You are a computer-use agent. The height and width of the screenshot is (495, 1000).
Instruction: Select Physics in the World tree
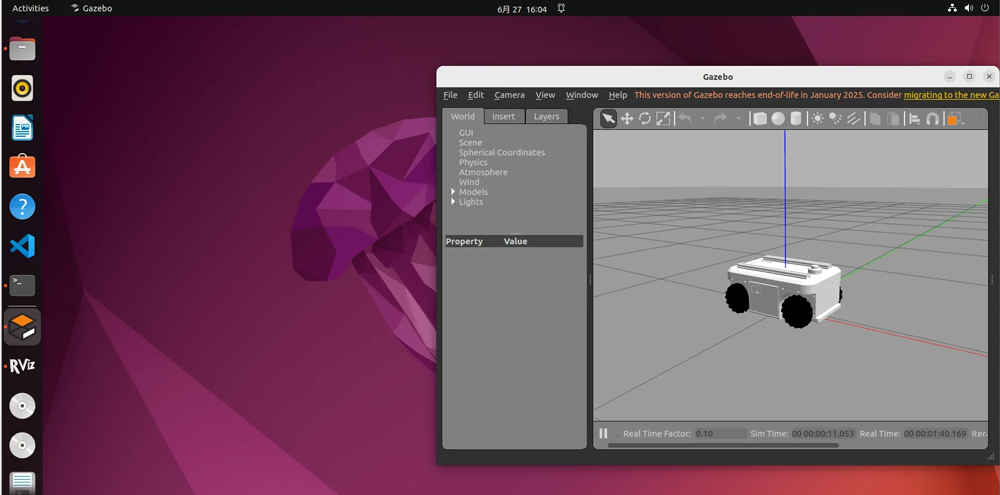[473, 162]
